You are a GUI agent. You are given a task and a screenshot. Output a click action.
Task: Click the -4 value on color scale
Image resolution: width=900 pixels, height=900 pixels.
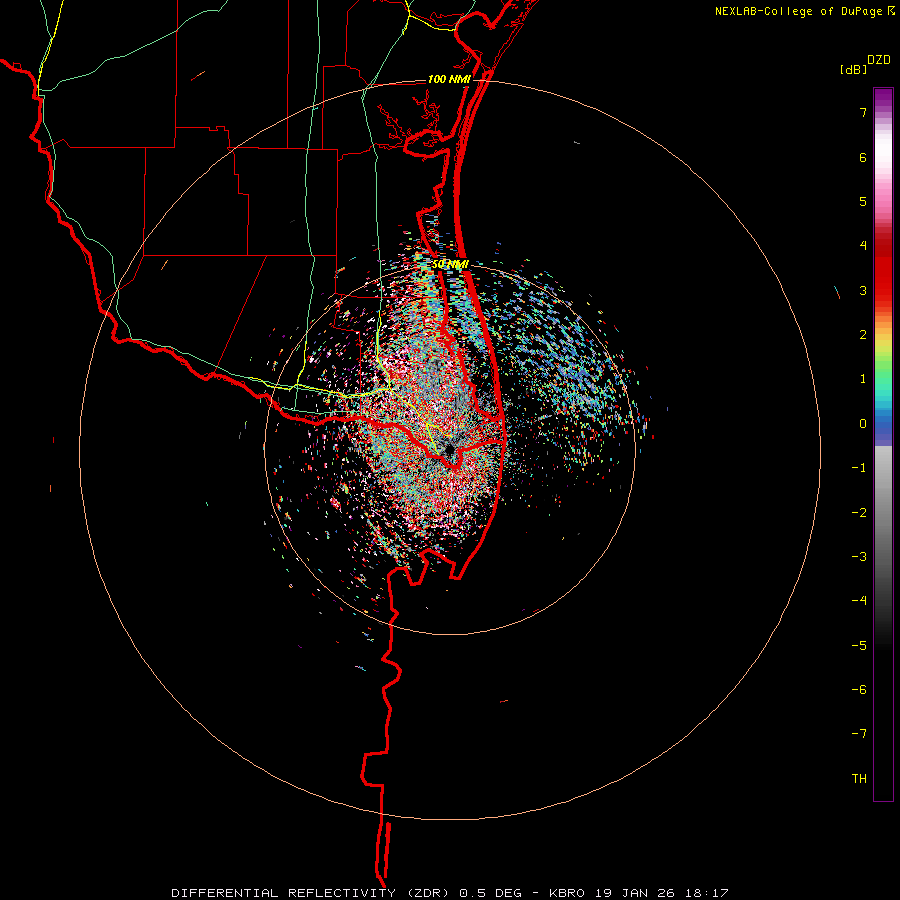[859, 601]
